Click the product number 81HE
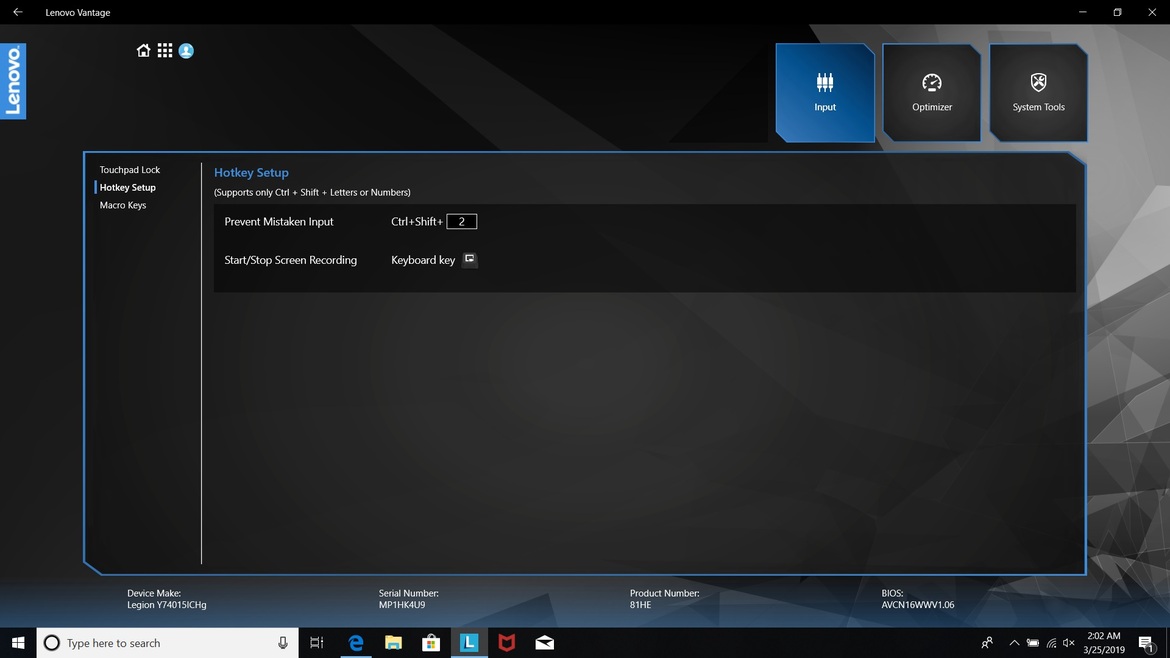Viewport: 1170px width, 658px height. pos(640,605)
